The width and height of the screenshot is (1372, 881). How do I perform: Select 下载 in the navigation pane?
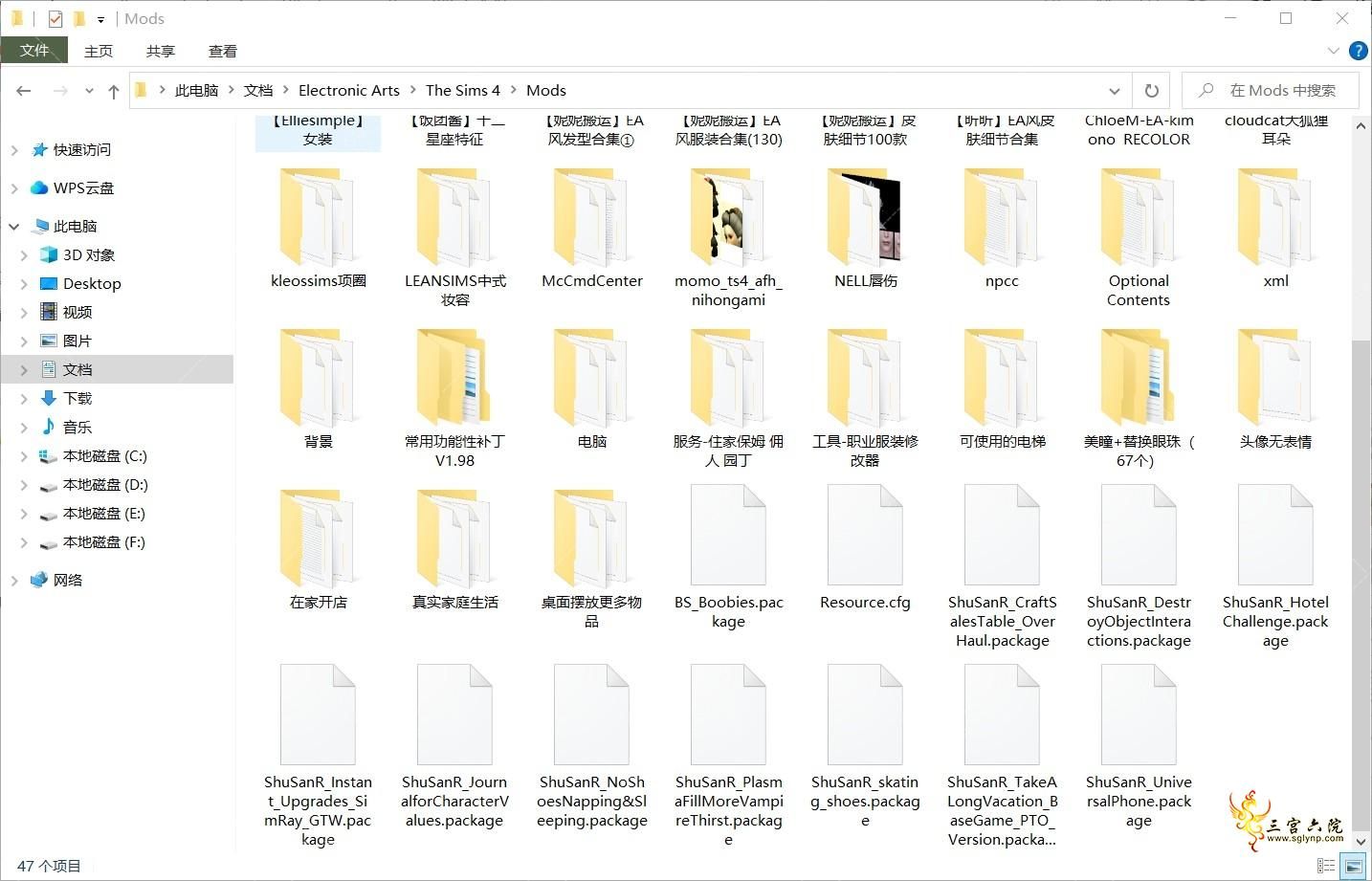(x=77, y=399)
